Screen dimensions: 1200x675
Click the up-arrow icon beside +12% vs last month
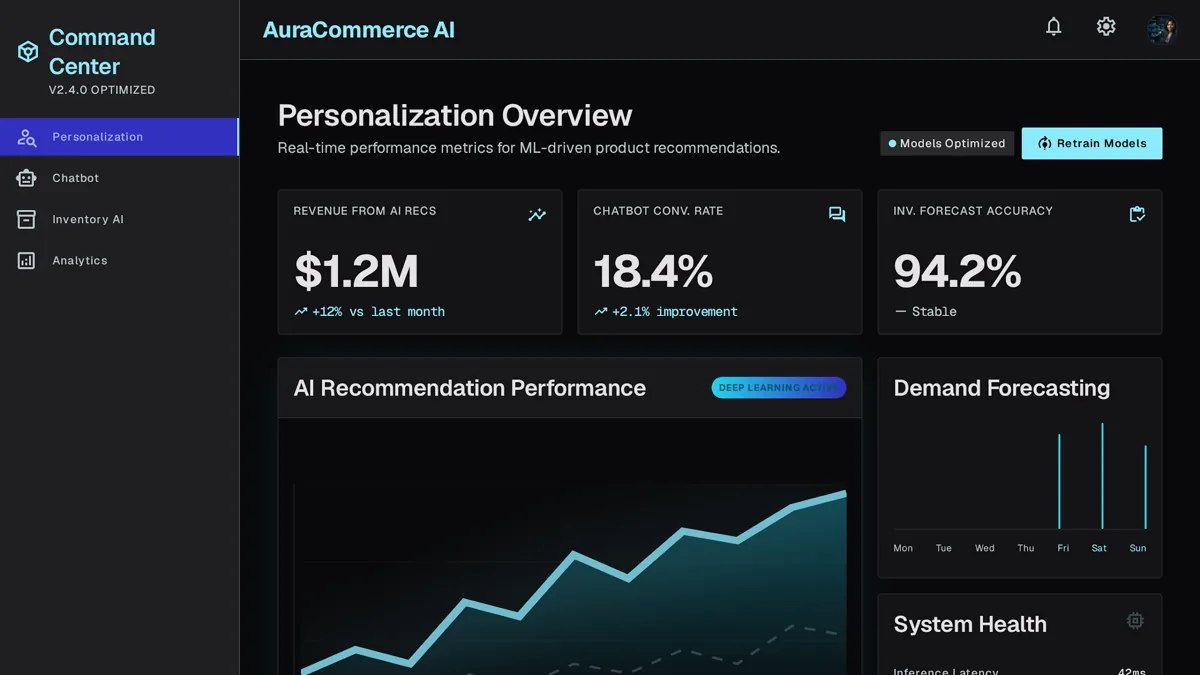pyautogui.click(x=301, y=312)
